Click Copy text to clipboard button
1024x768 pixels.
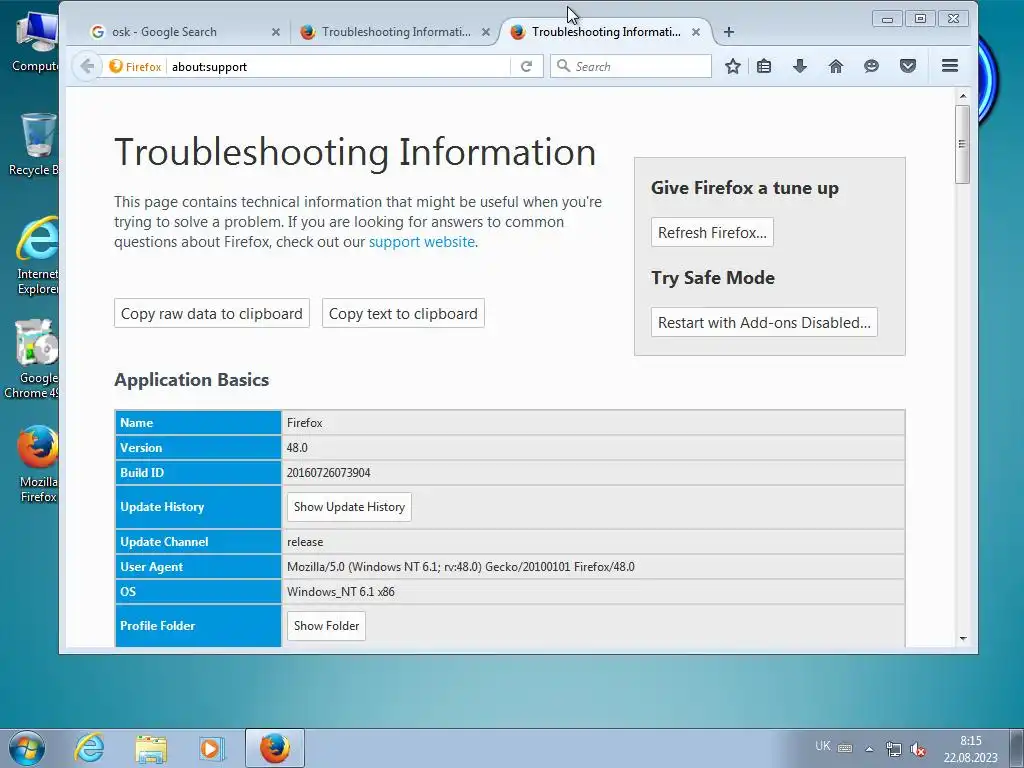(x=403, y=313)
